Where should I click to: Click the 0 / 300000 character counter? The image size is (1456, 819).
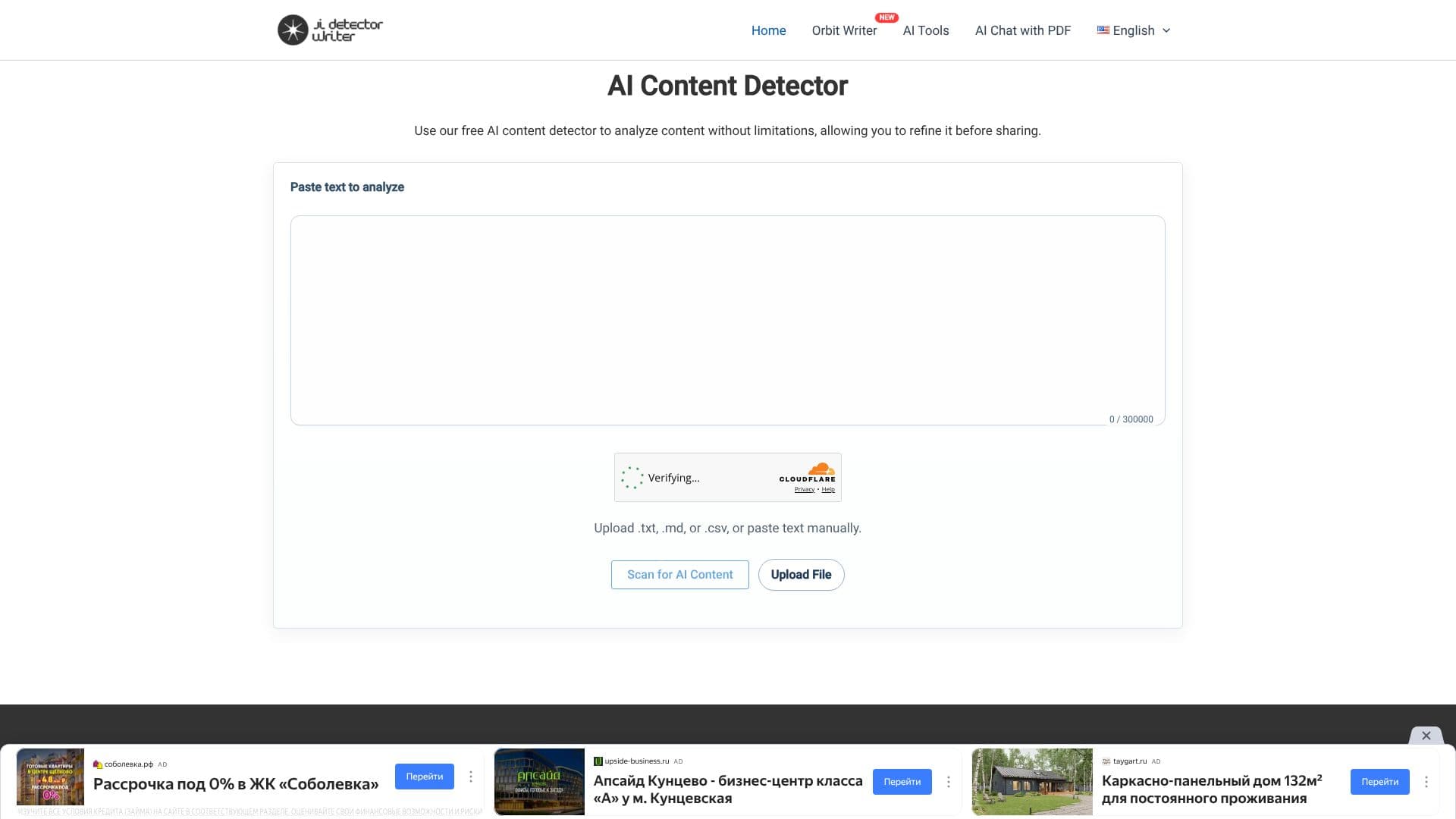point(1131,419)
